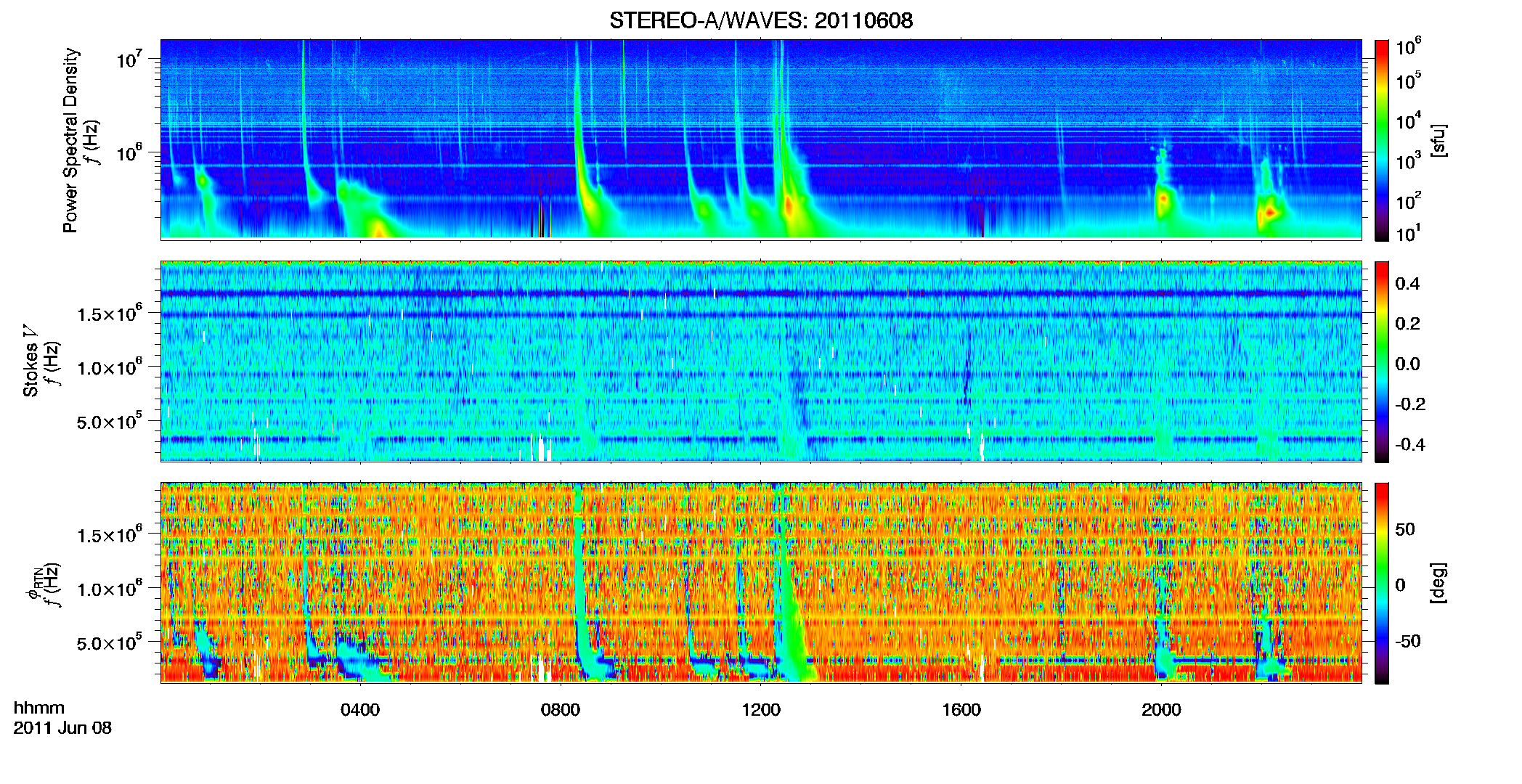This screenshot has height=784, width=1522.
Task: Click the phi RTN angle colorbar
Action: [x=1382, y=583]
